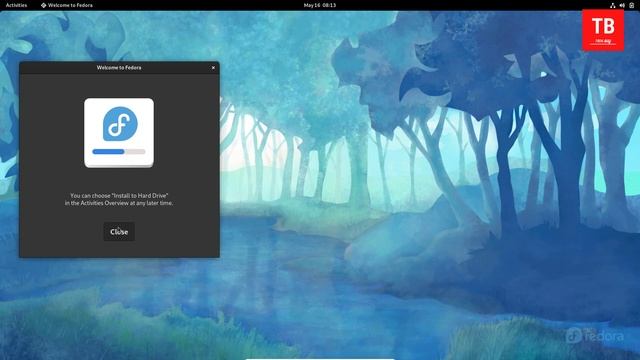The width and height of the screenshot is (640, 360).
Task: Click the Fedora installer logo image
Action: pos(119,133)
